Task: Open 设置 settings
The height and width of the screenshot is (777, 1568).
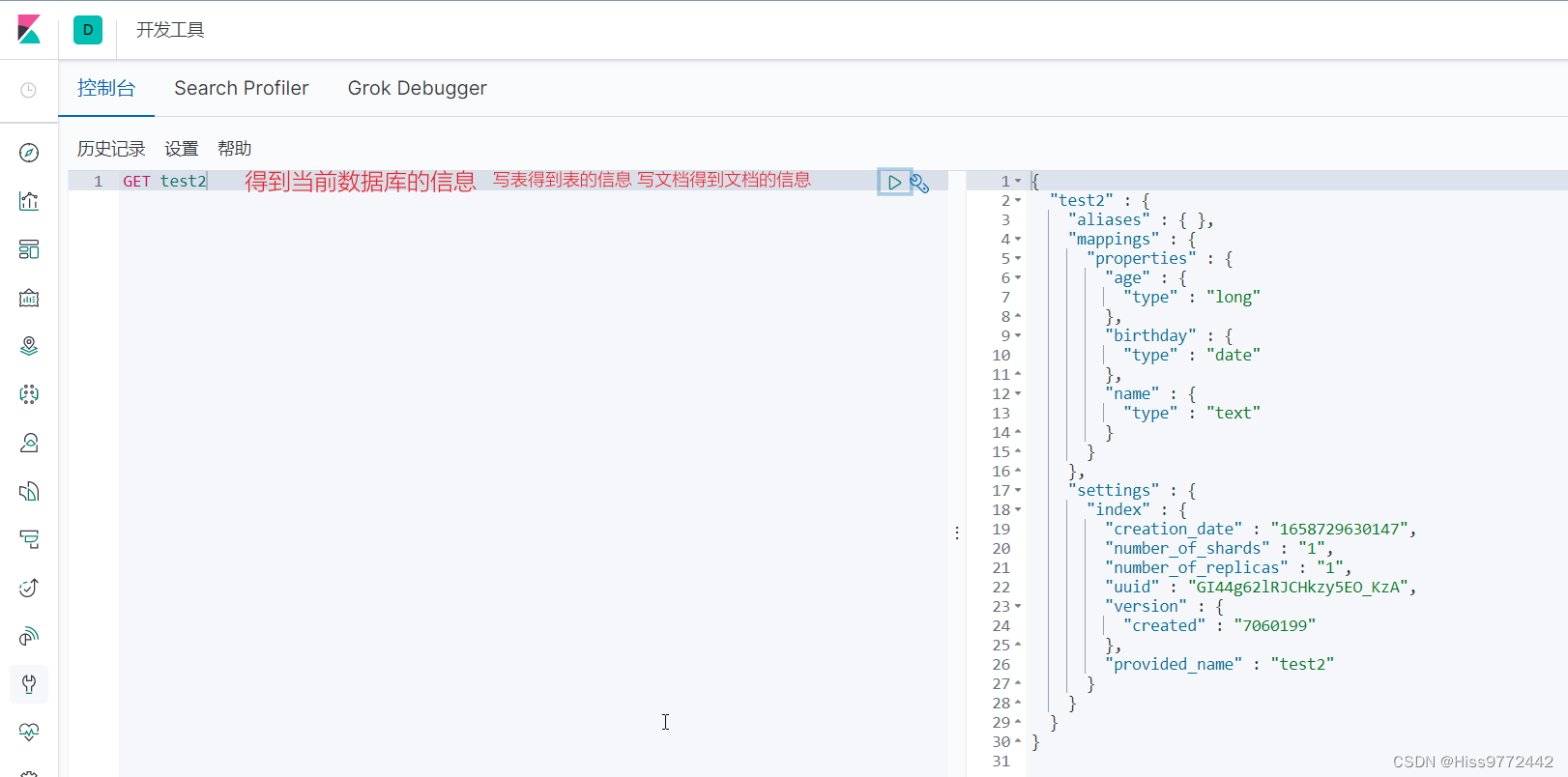Action: (x=182, y=149)
